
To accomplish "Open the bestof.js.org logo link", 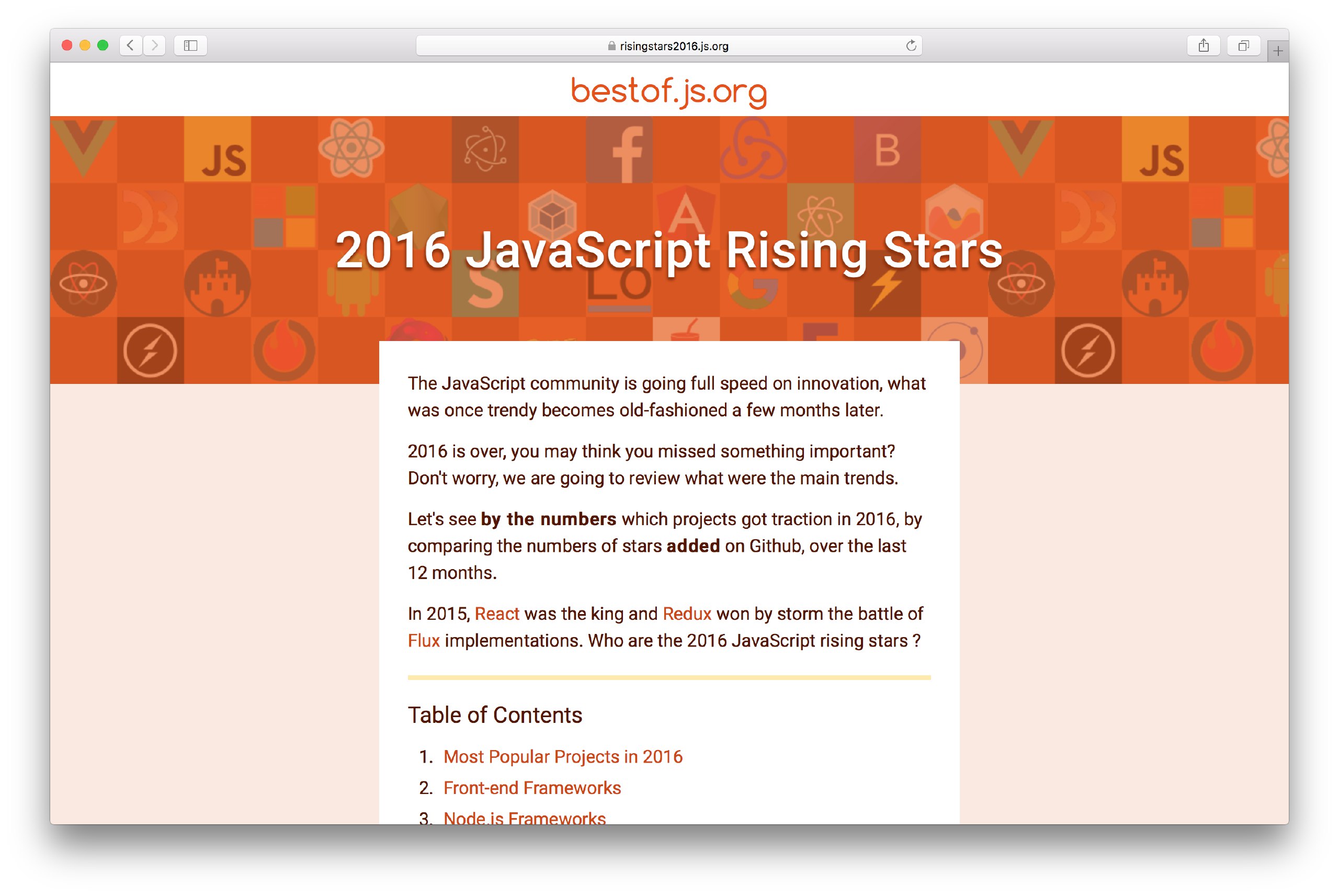I will point(669,92).
